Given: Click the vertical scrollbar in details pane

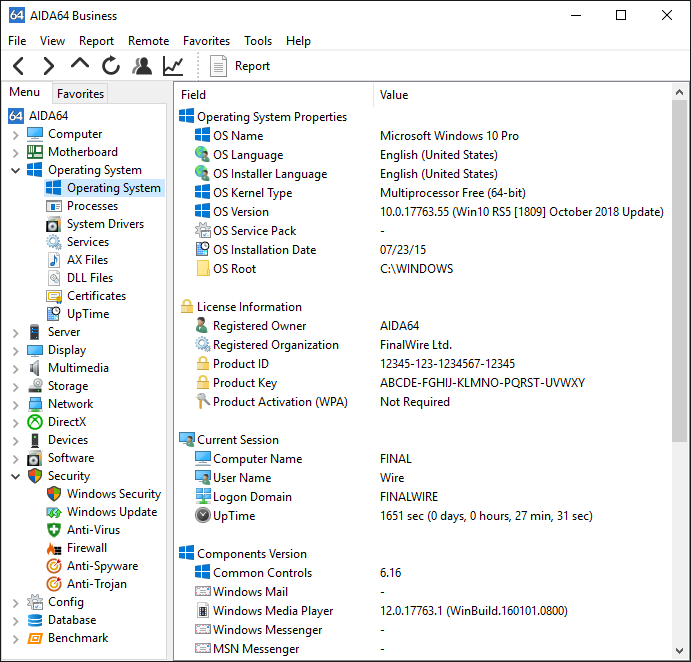Looking at the screenshot, I should click(679, 270).
